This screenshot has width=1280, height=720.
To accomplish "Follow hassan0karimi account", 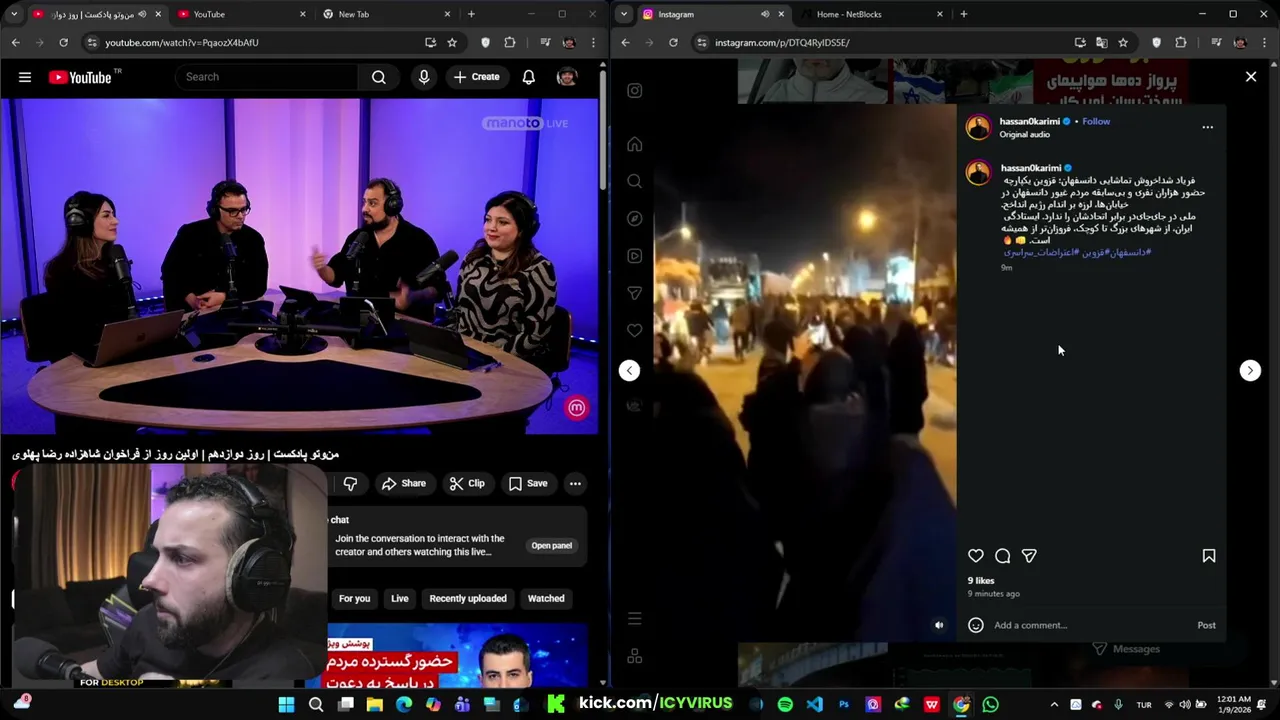I will point(1096,121).
